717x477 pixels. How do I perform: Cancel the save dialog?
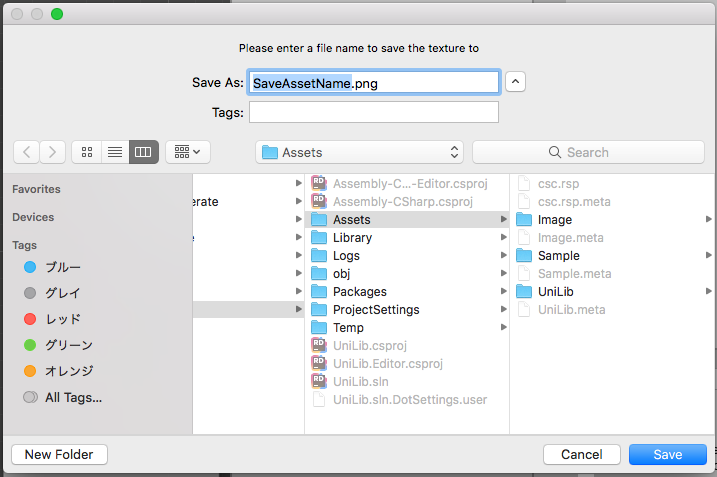pos(582,455)
